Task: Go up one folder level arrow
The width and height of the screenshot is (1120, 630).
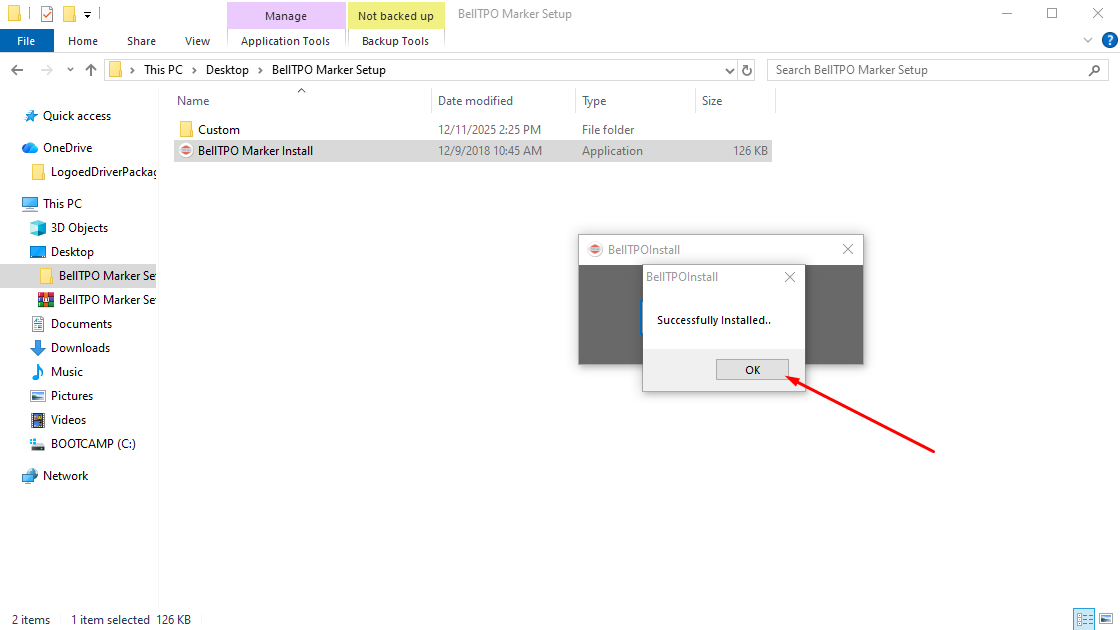Action: 91,70
